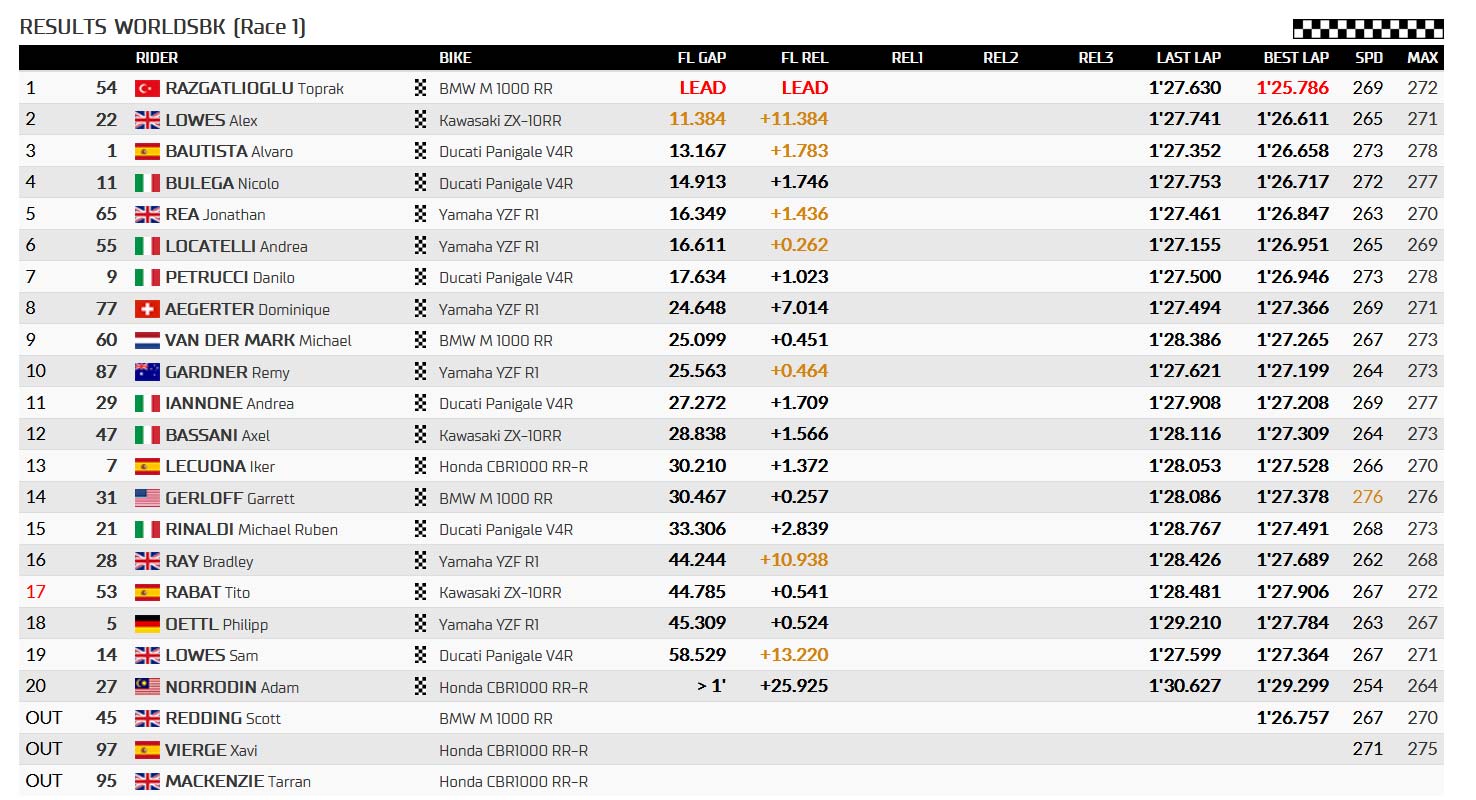Click the OUT status in Vierge's row
The image size is (1476, 800).
44,750
